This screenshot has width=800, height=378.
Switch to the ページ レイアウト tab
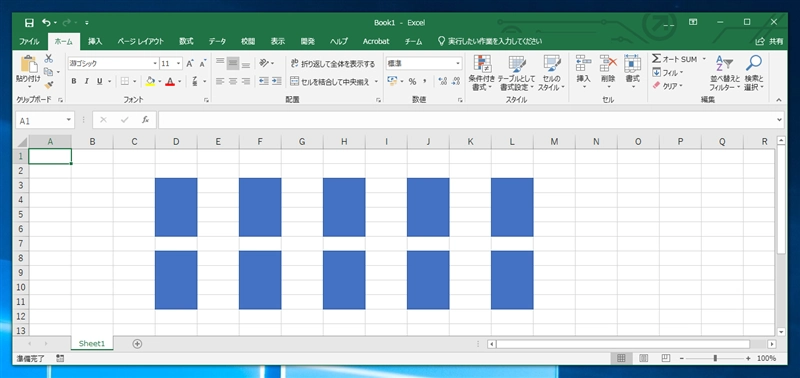click(140, 41)
